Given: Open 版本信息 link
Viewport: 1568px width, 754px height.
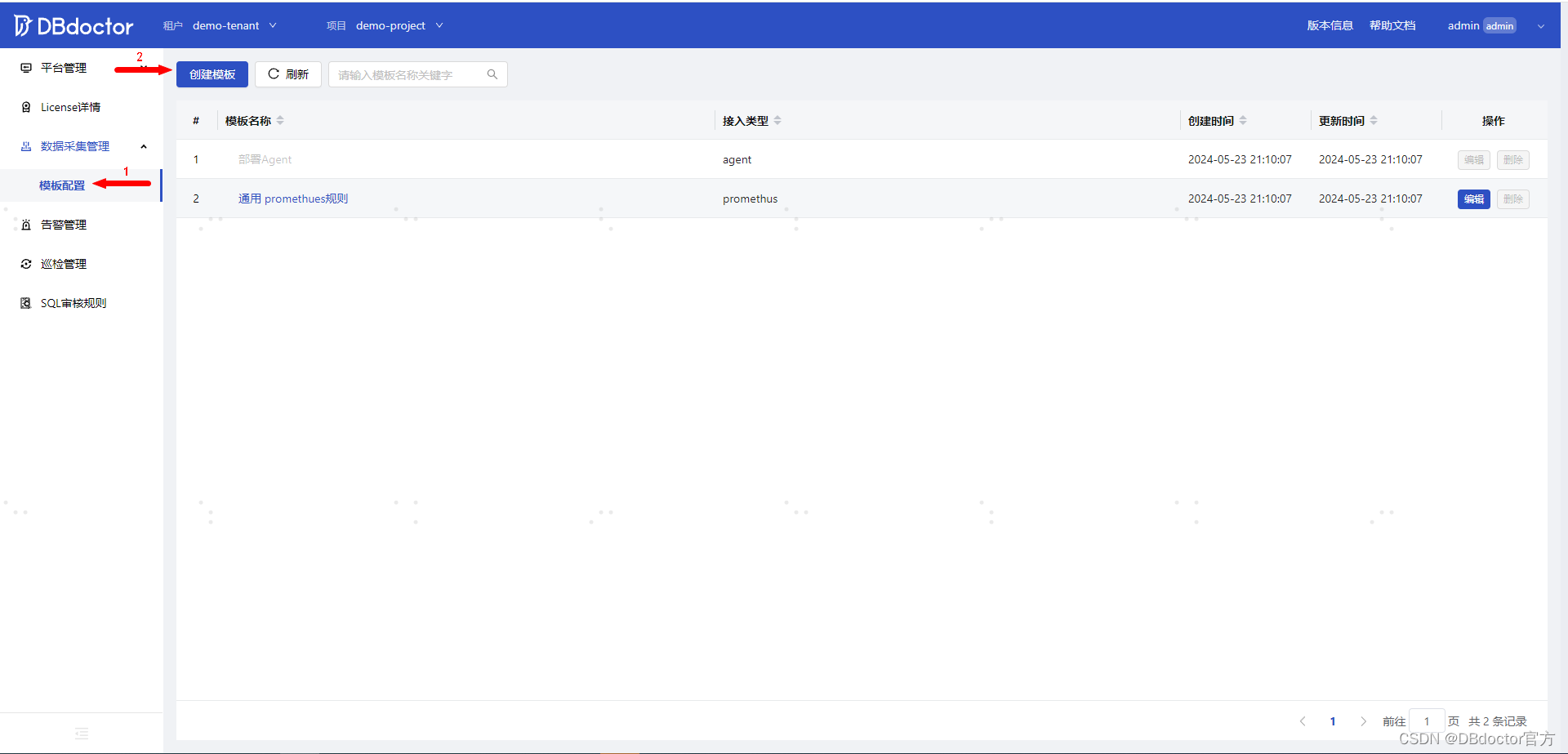Looking at the screenshot, I should tap(1330, 25).
